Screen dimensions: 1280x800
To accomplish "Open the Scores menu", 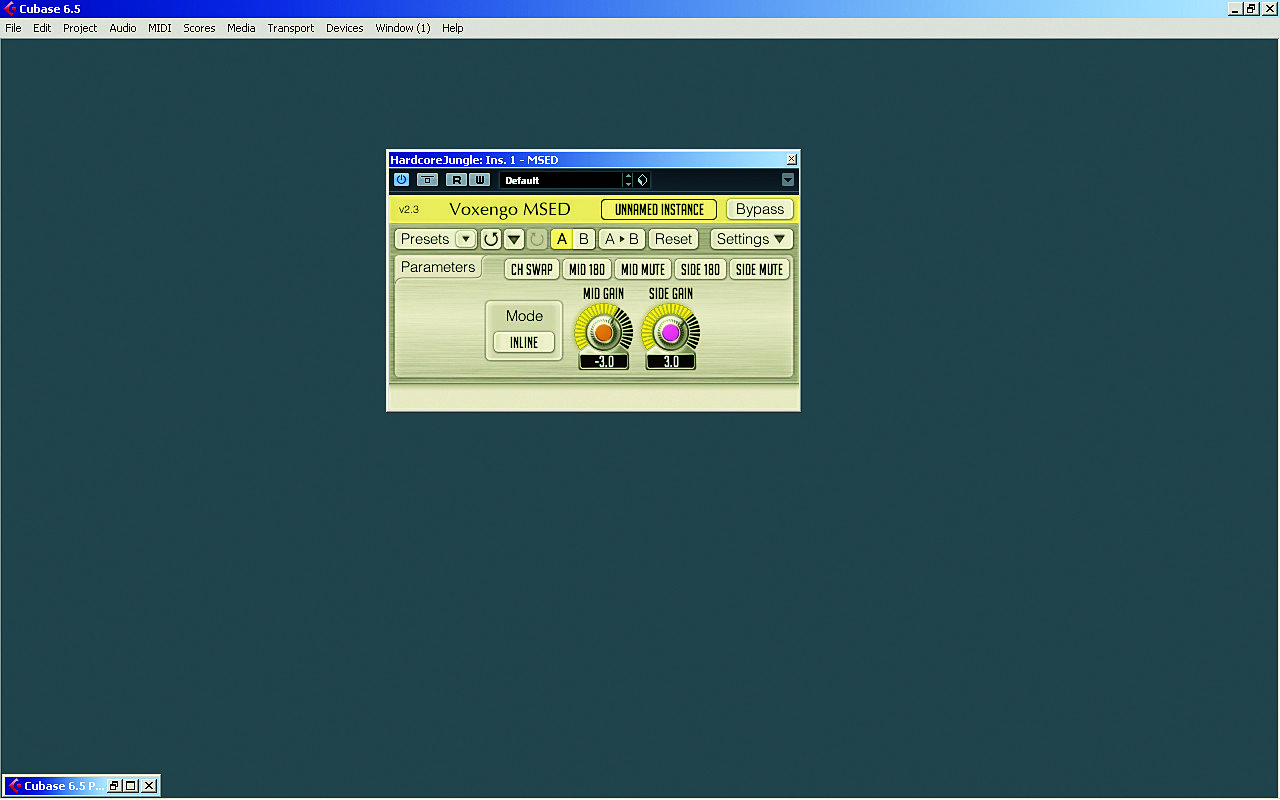I will click(x=199, y=28).
